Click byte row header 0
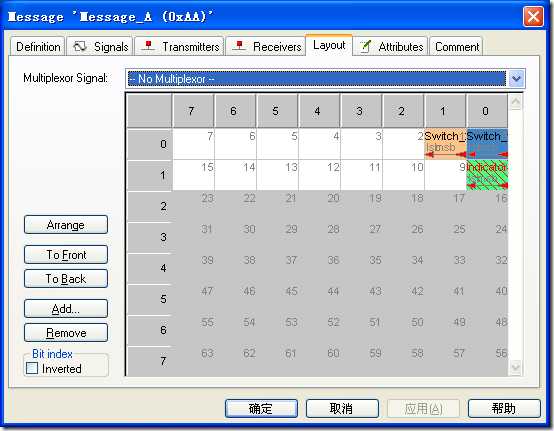 (x=150, y=144)
